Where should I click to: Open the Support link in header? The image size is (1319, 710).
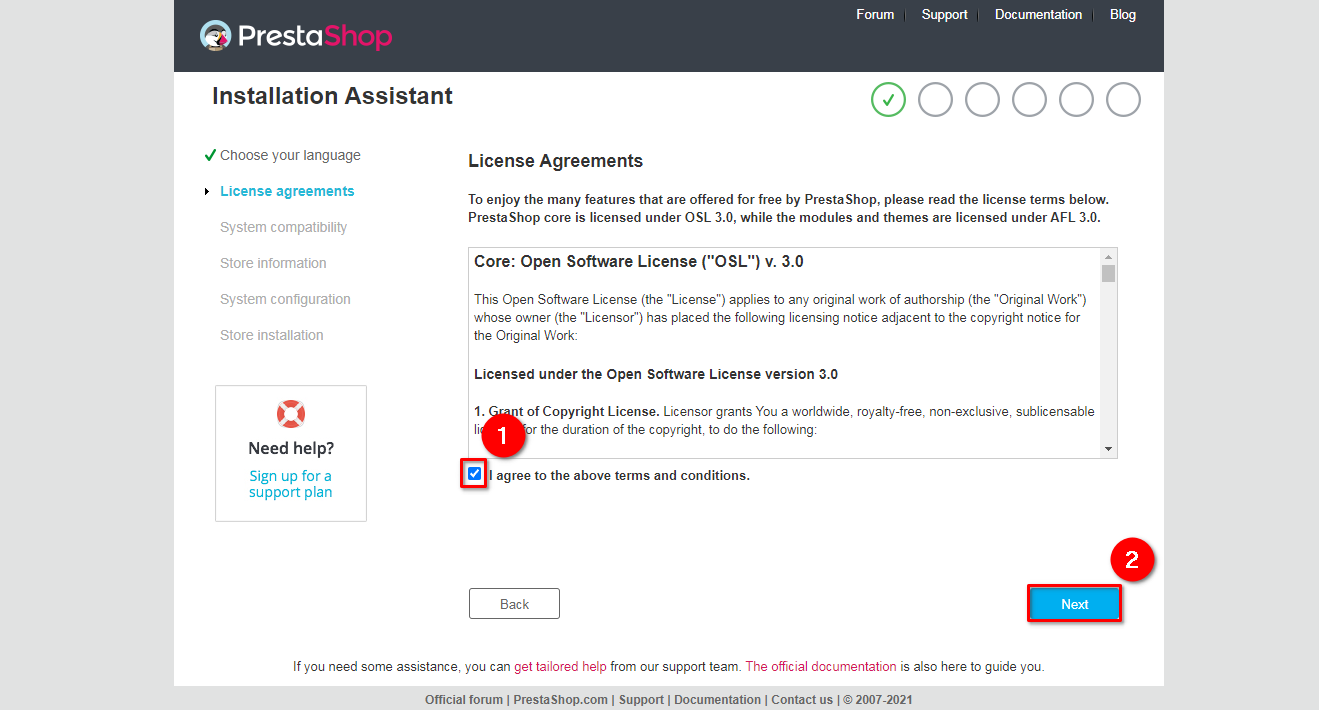coord(944,14)
